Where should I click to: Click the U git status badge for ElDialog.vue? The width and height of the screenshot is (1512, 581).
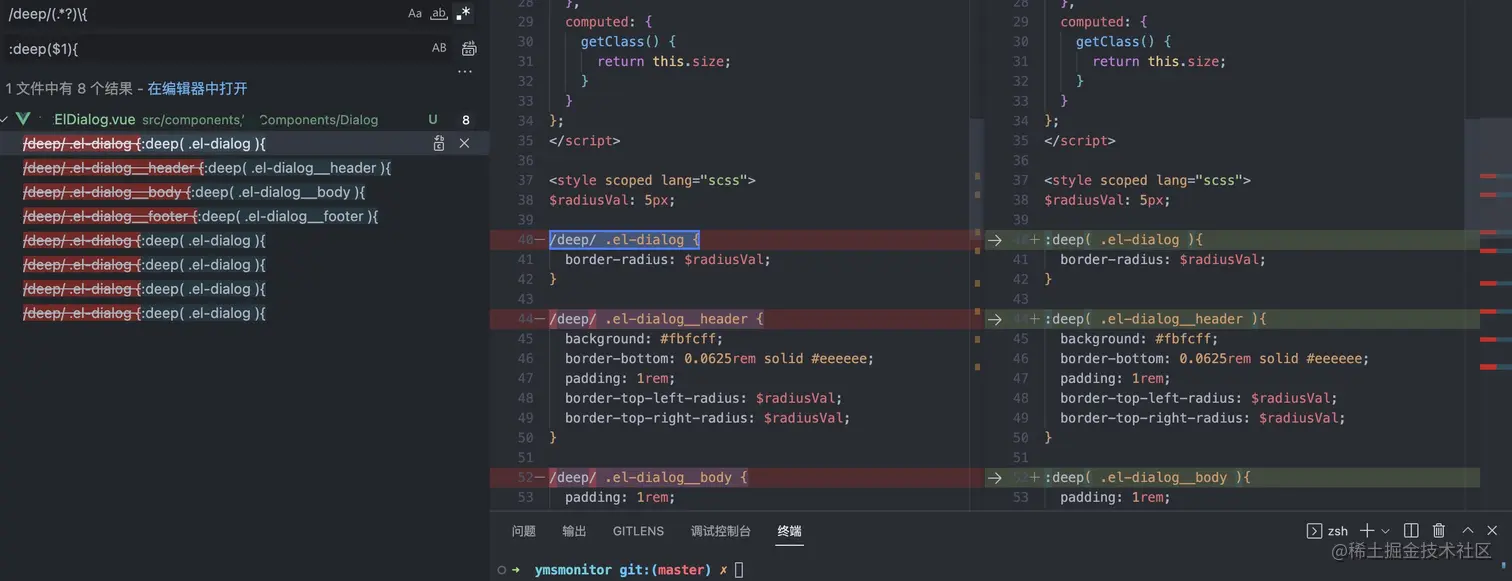click(x=433, y=119)
